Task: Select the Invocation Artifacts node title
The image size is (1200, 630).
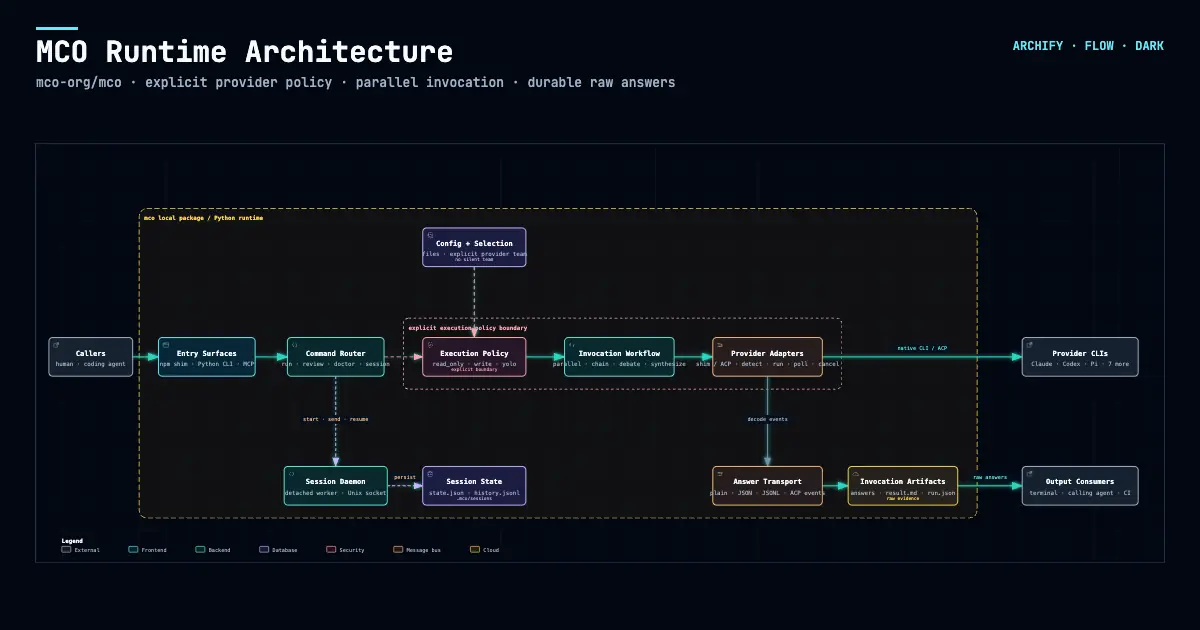Action: (903, 482)
